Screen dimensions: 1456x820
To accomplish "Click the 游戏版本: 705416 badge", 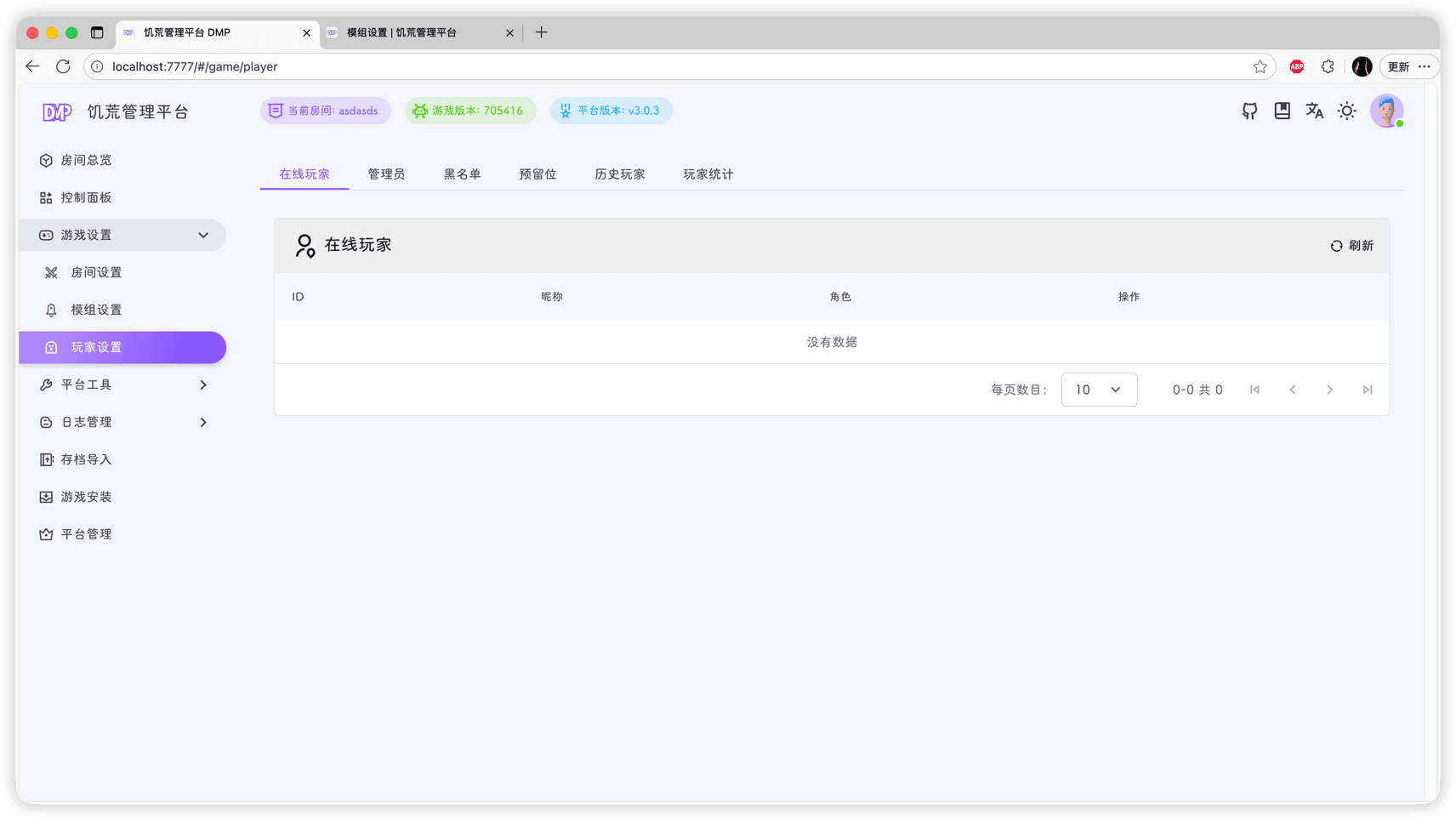I will [470, 111].
